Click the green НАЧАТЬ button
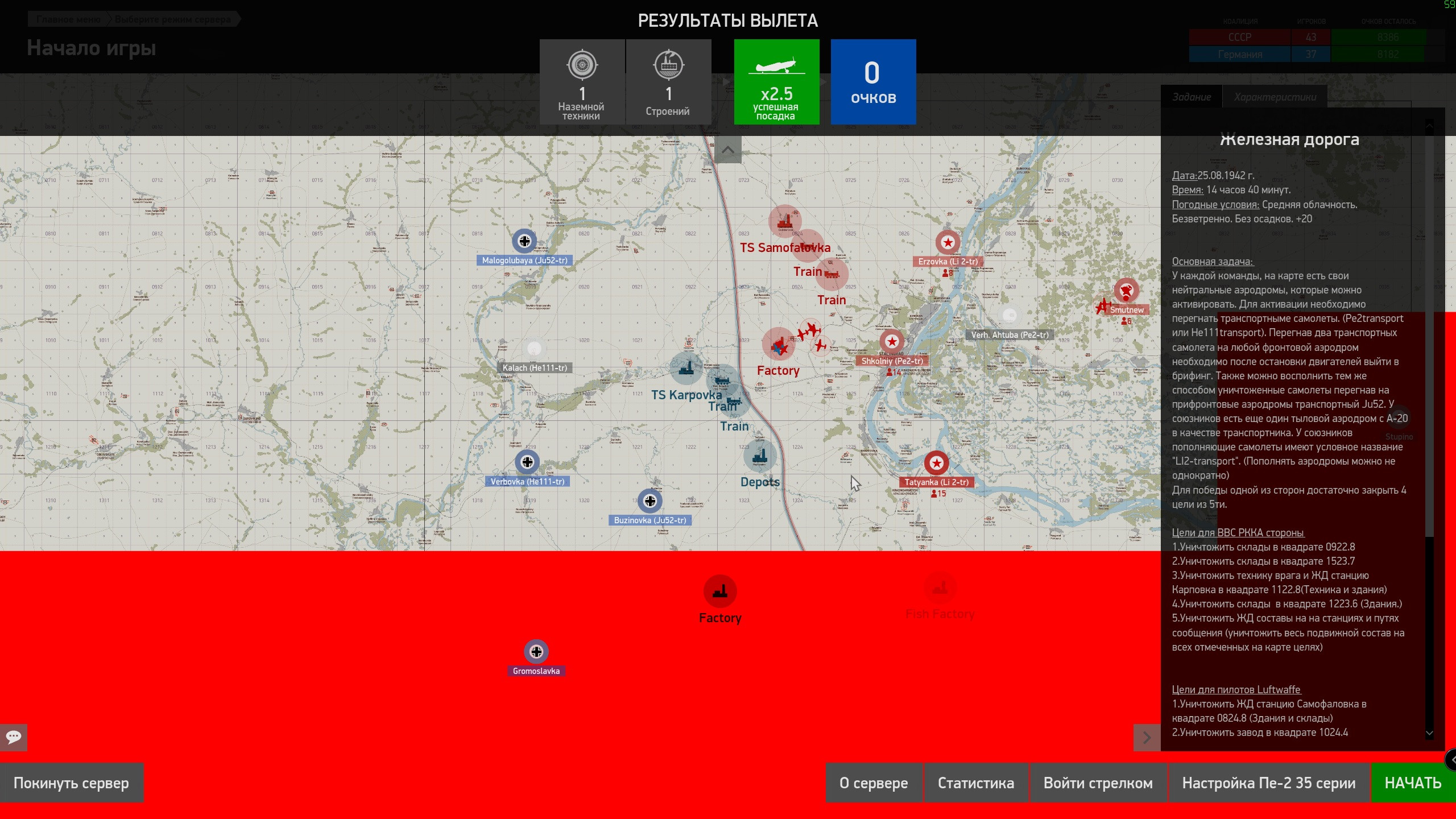 [1413, 783]
